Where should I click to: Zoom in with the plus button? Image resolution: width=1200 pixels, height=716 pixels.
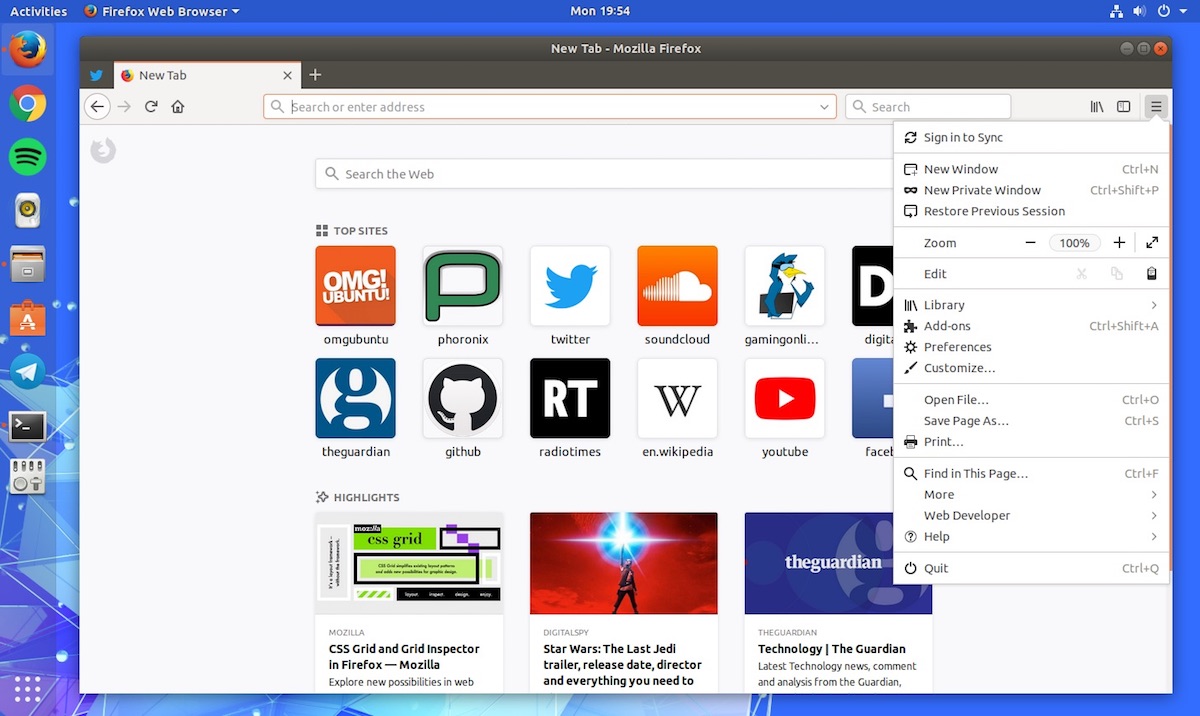point(1119,243)
